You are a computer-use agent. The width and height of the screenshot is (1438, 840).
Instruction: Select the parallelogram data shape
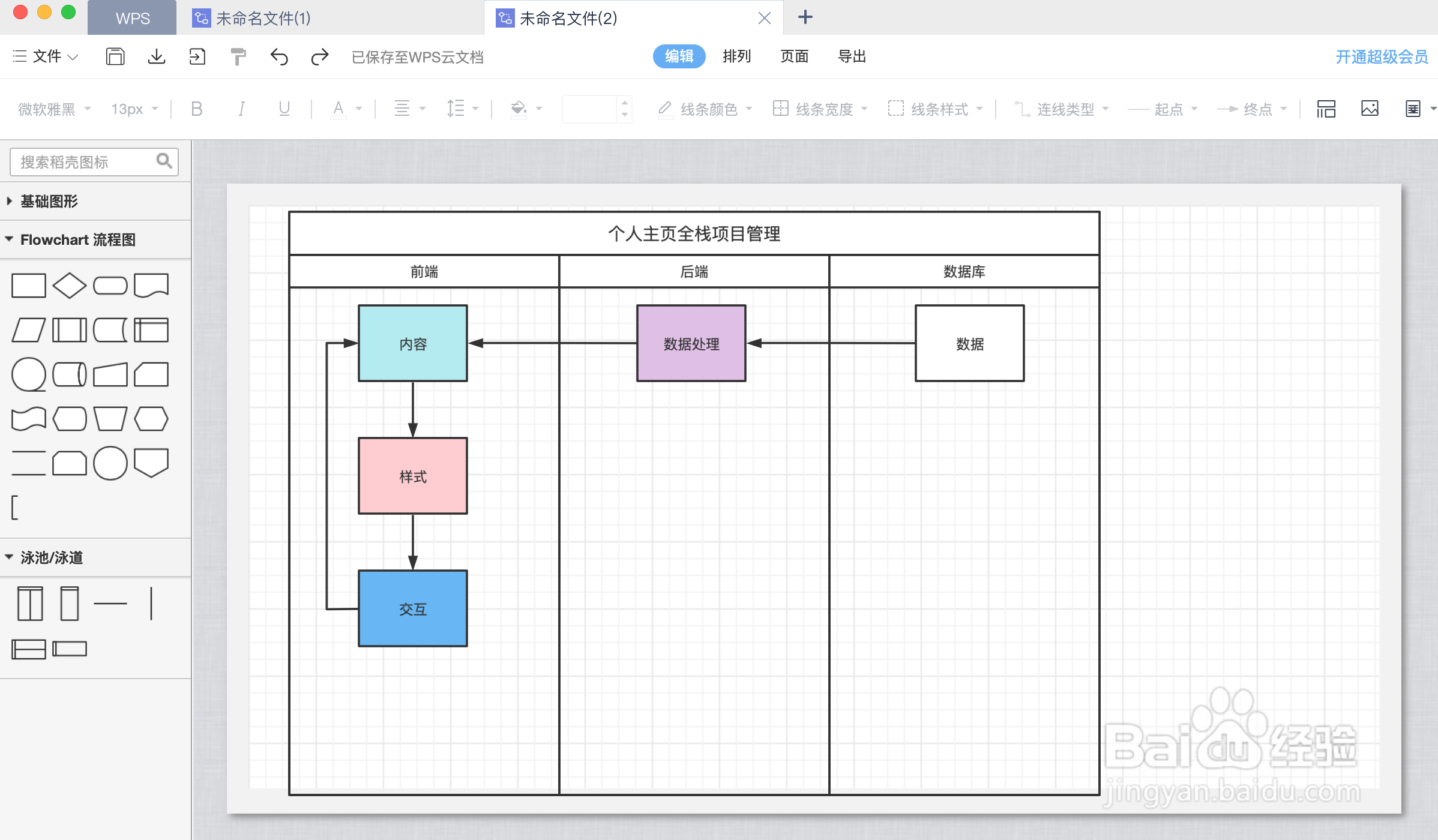click(x=29, y=330)
